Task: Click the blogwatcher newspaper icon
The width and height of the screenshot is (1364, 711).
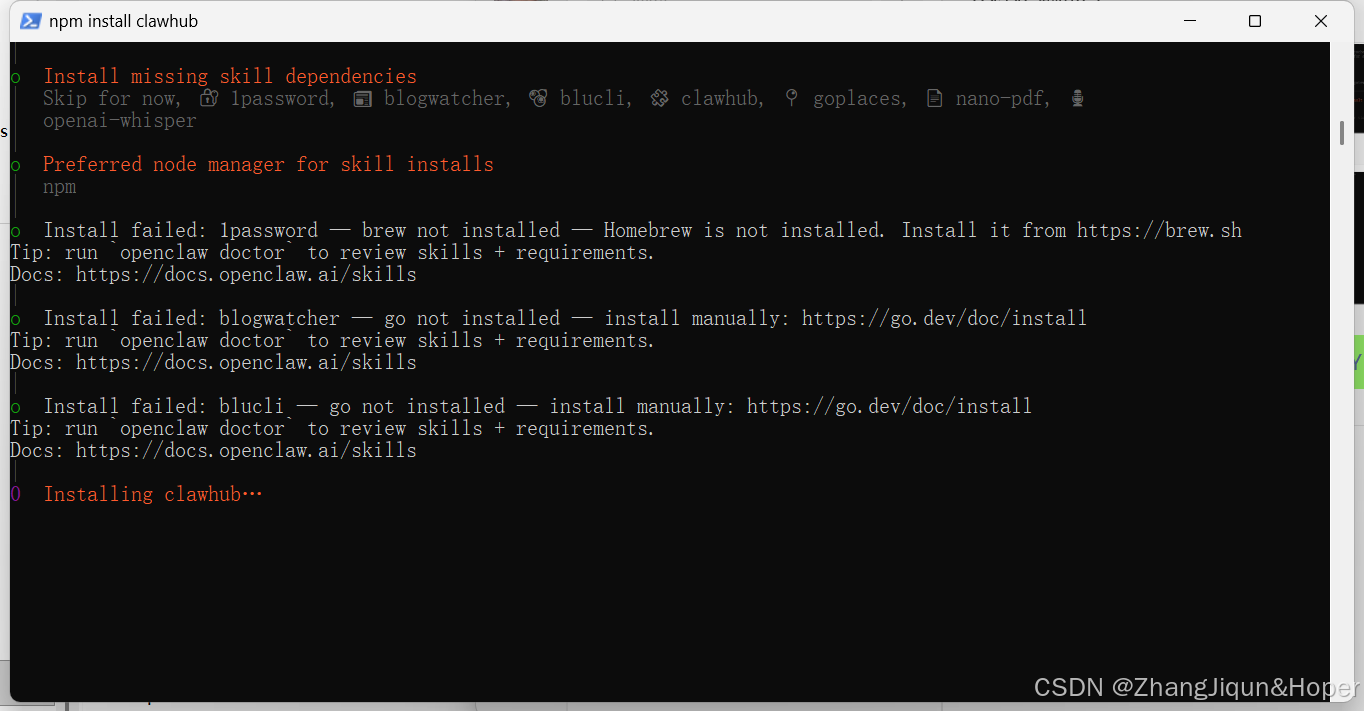Action: coord(363,98)
